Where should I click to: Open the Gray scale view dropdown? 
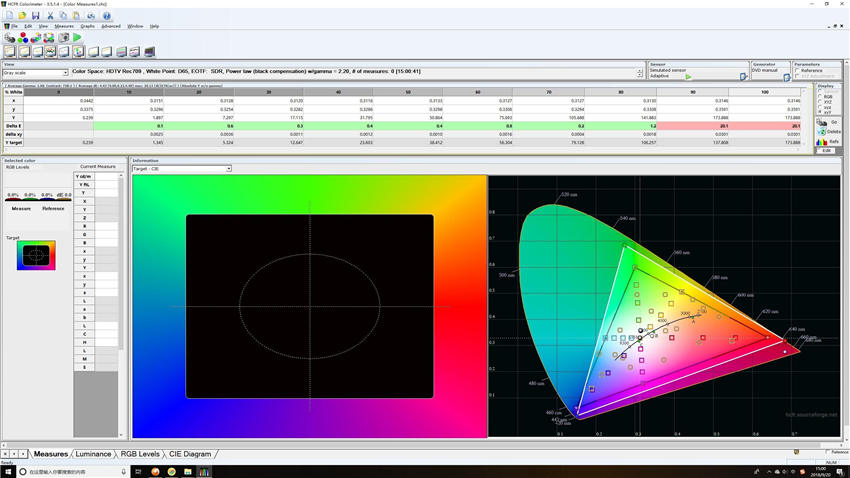click(x=64, y=73)
